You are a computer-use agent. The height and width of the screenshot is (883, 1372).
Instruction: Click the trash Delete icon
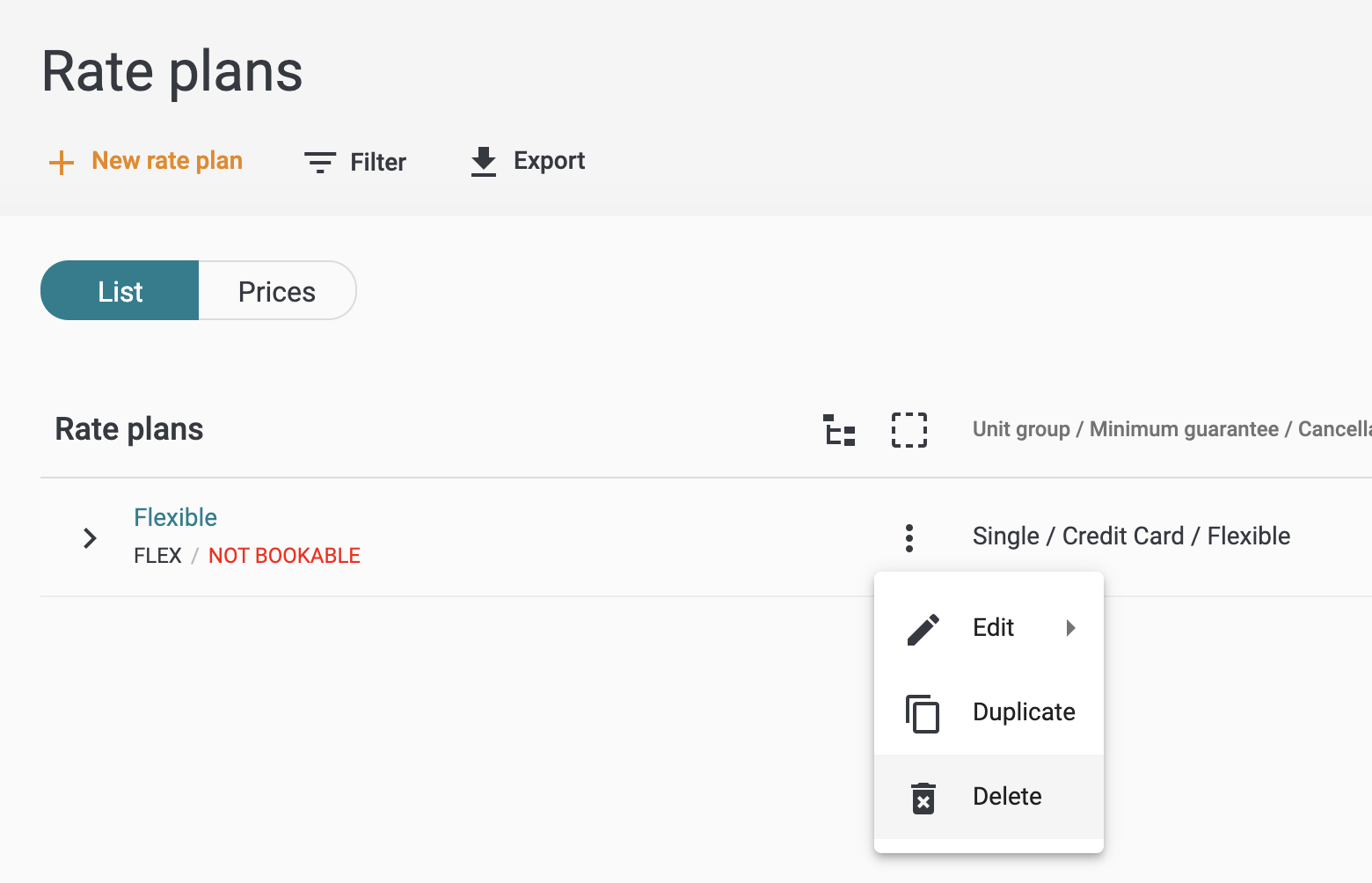click(x=923, y=798)
